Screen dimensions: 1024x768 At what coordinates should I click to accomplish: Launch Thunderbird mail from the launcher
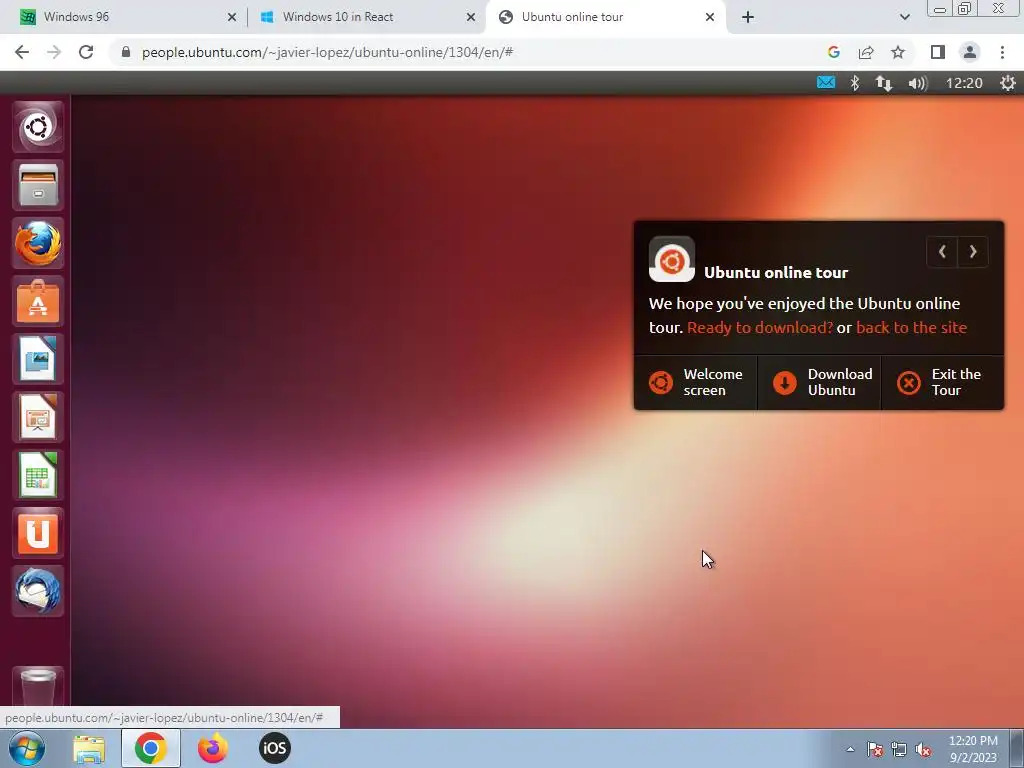tap(38, 592)
